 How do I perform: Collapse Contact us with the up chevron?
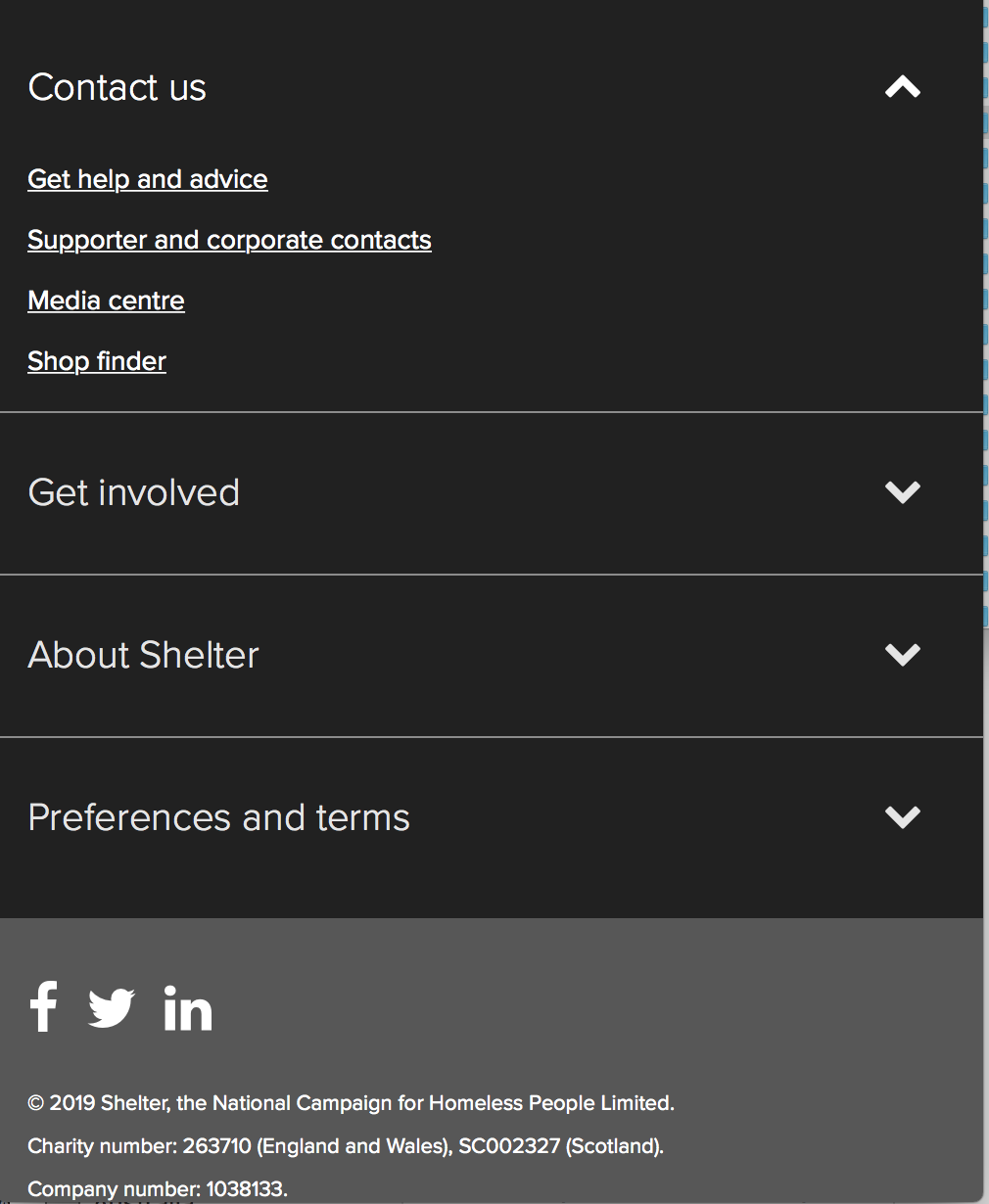(x=903, y=87)
